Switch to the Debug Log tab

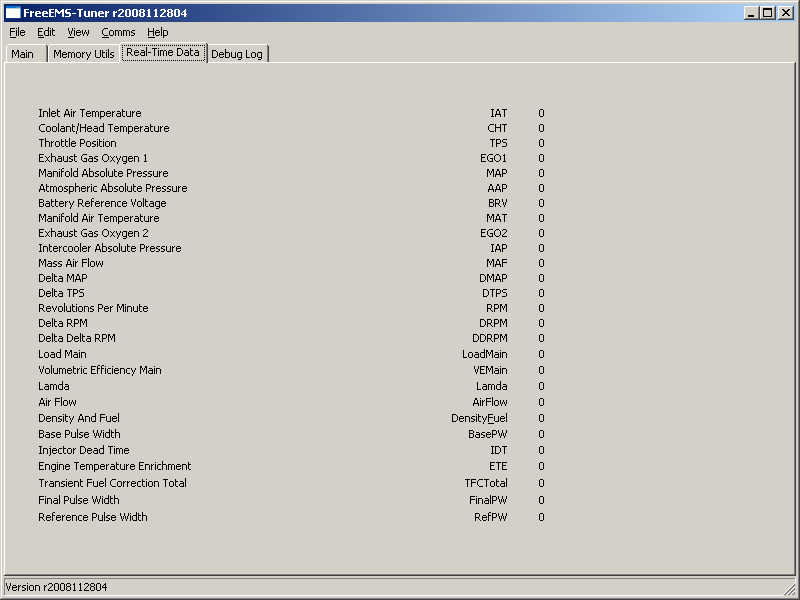point(237,54)
